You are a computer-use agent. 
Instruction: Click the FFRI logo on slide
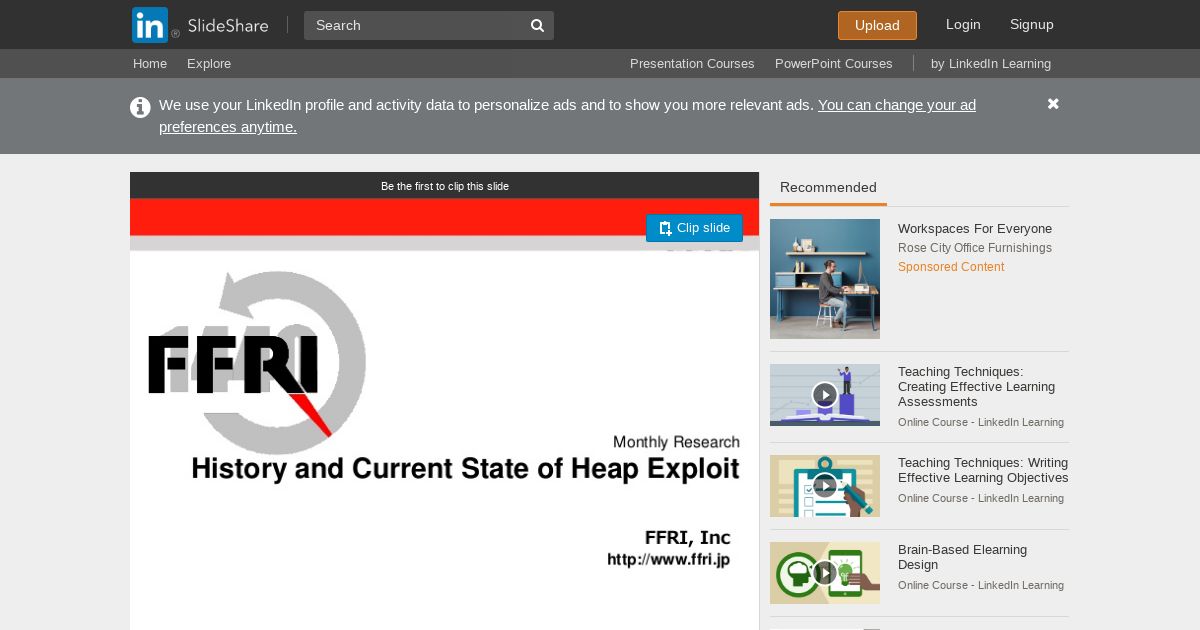pos(257,362)
